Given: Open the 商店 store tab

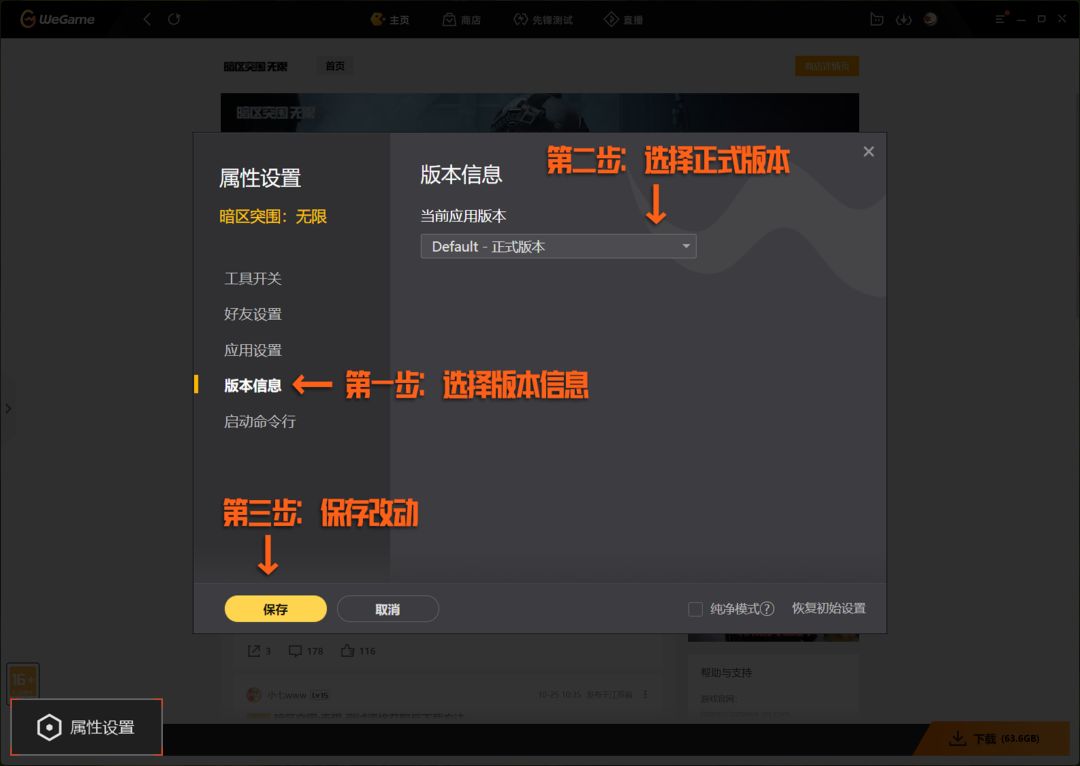Looking at the screenshot, I should click(461, 19).
